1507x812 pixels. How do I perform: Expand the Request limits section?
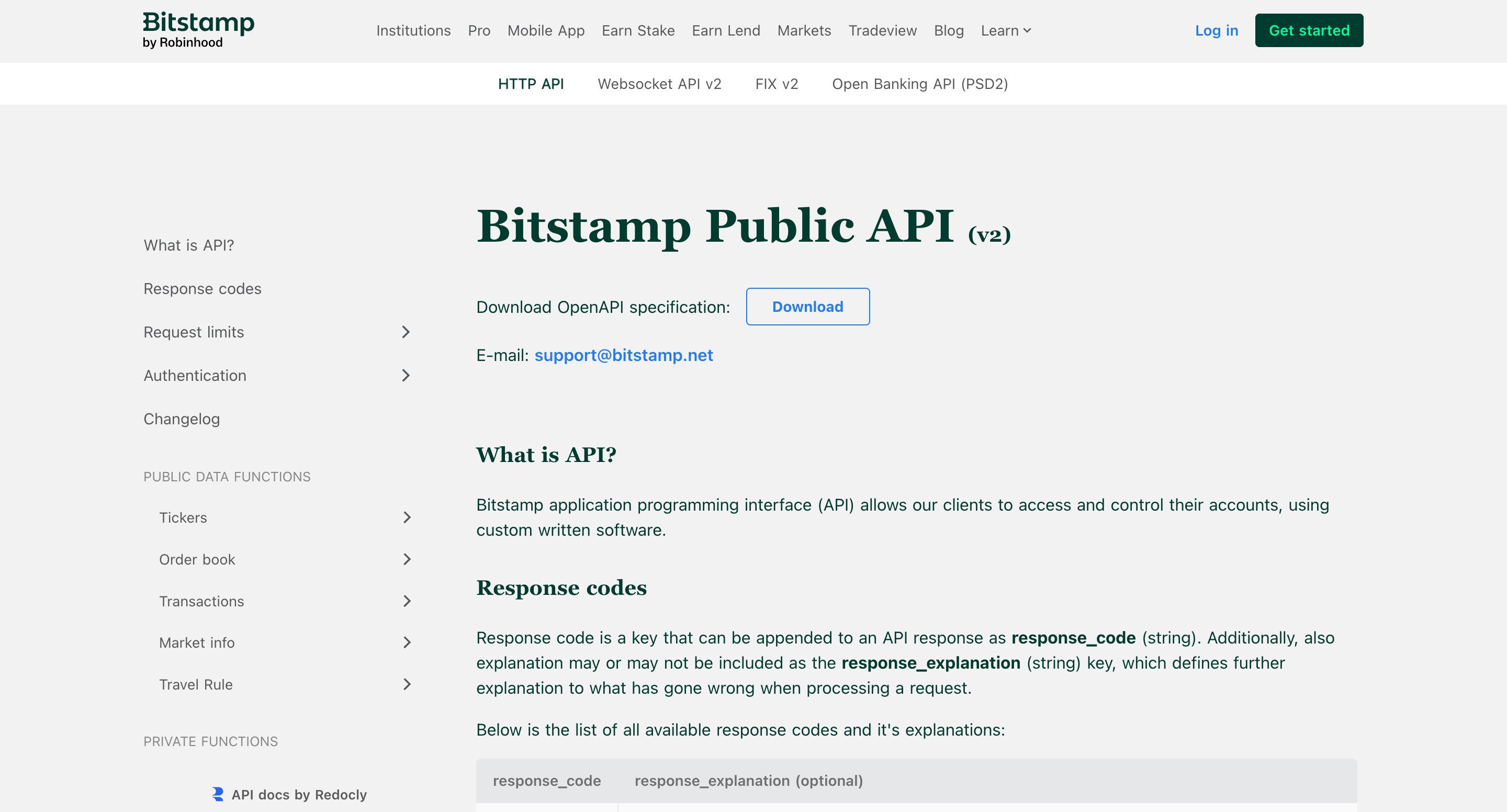pos(406,332)
